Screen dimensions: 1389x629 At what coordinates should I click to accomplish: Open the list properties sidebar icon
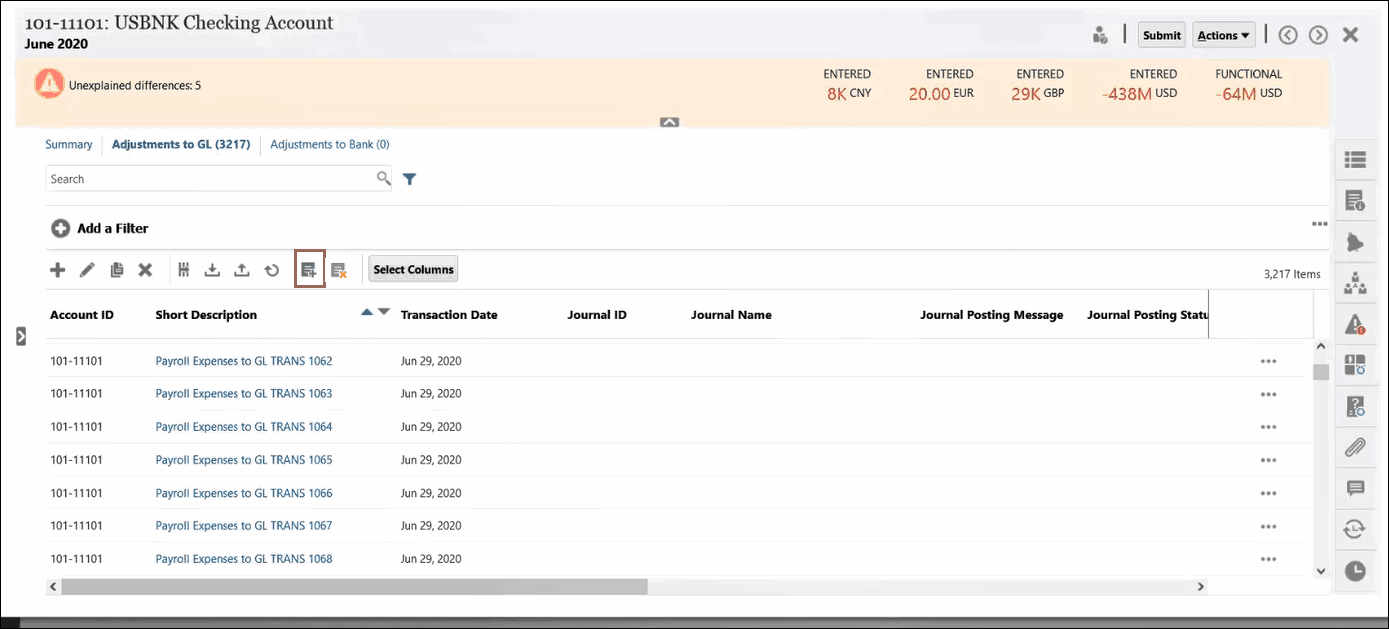tap(1355, 159)
